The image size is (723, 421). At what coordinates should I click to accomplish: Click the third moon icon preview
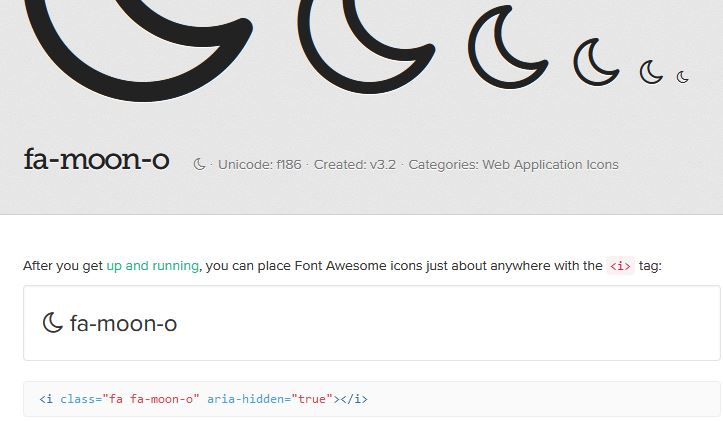click(508, 47)
